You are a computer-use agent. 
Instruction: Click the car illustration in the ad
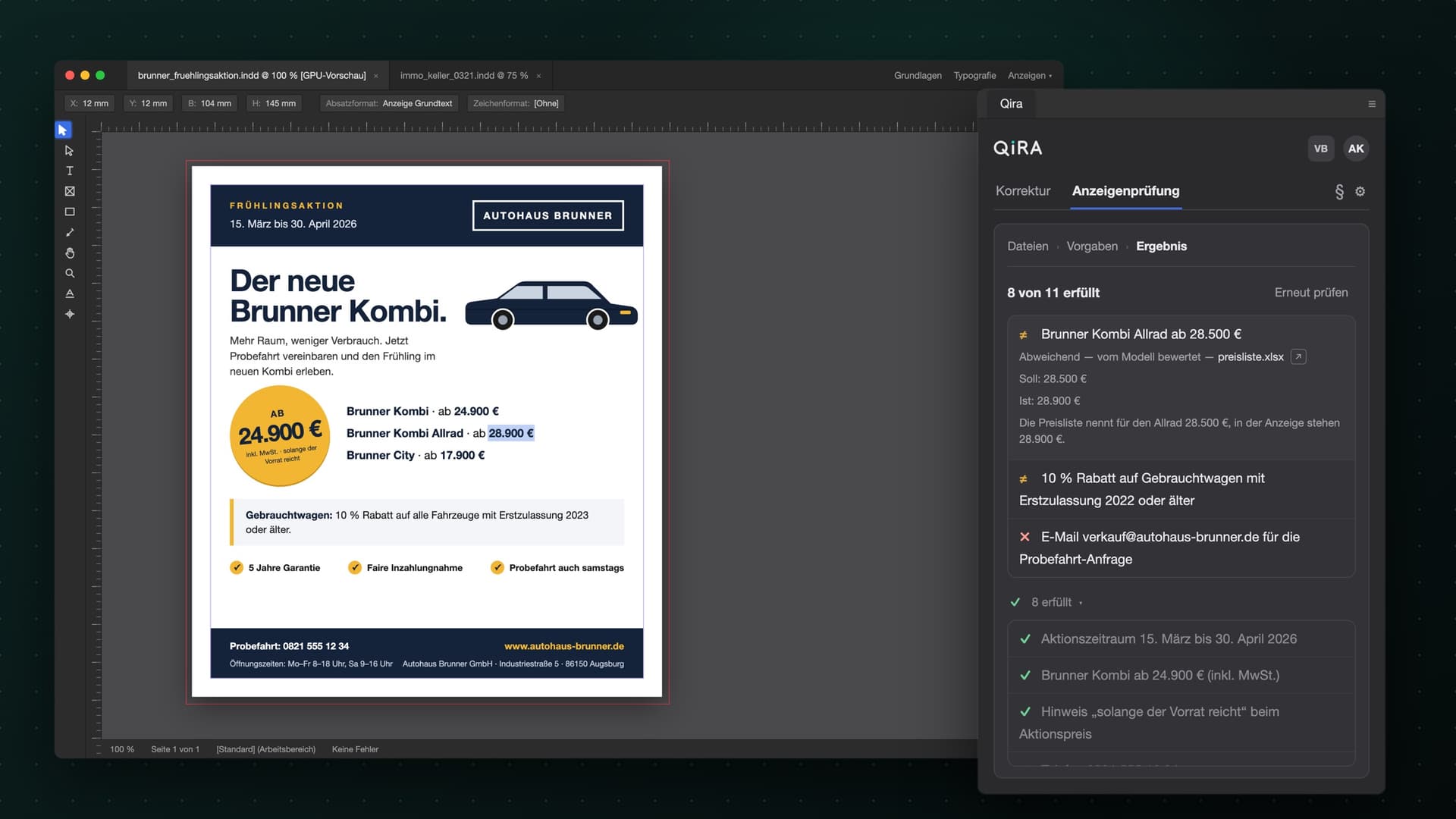tap(551, 306)
